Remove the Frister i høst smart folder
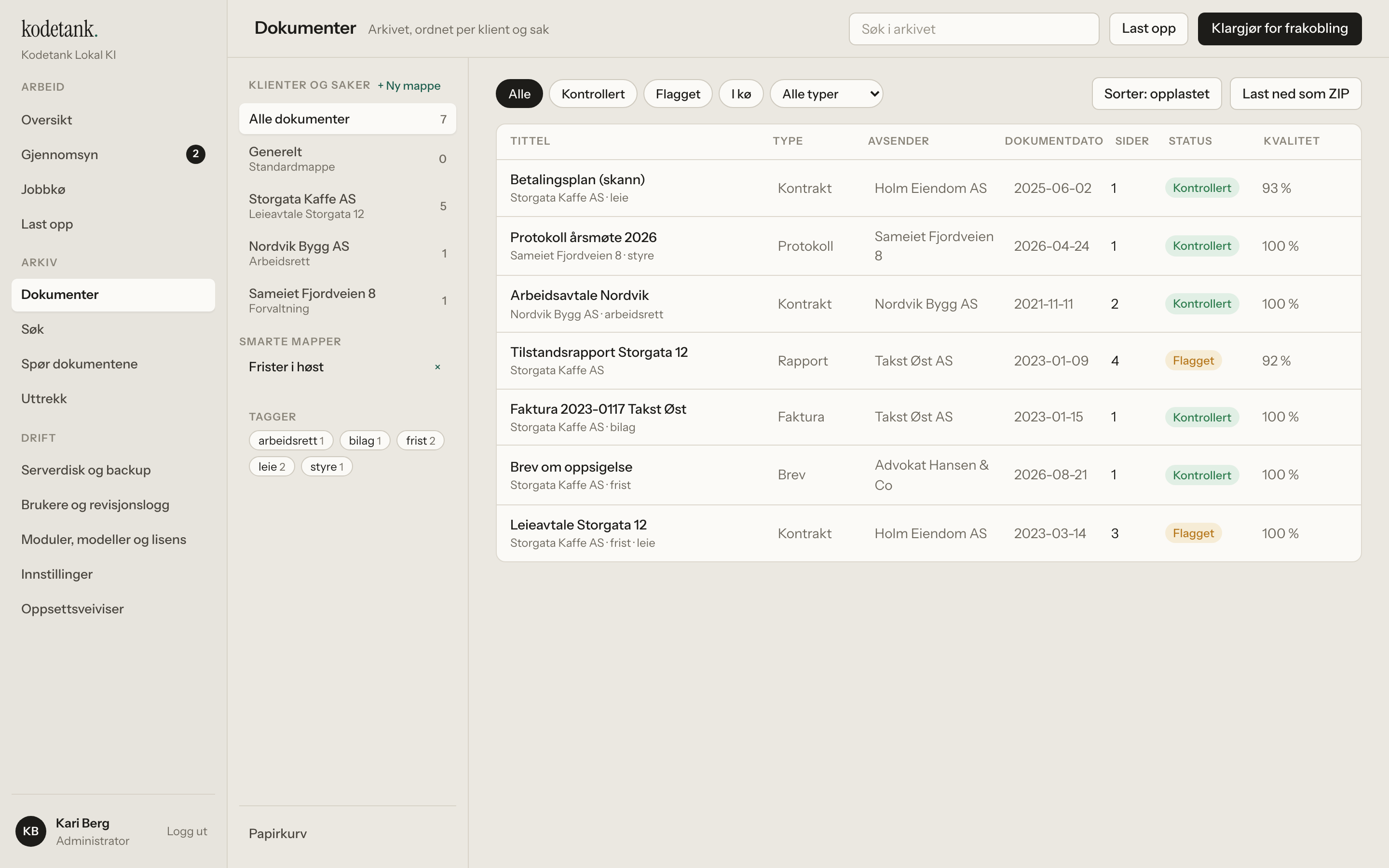 tap(437, 367)
